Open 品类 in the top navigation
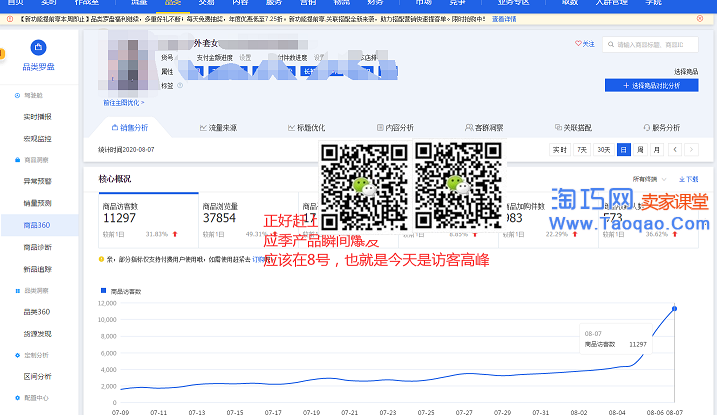 (173, 3)
